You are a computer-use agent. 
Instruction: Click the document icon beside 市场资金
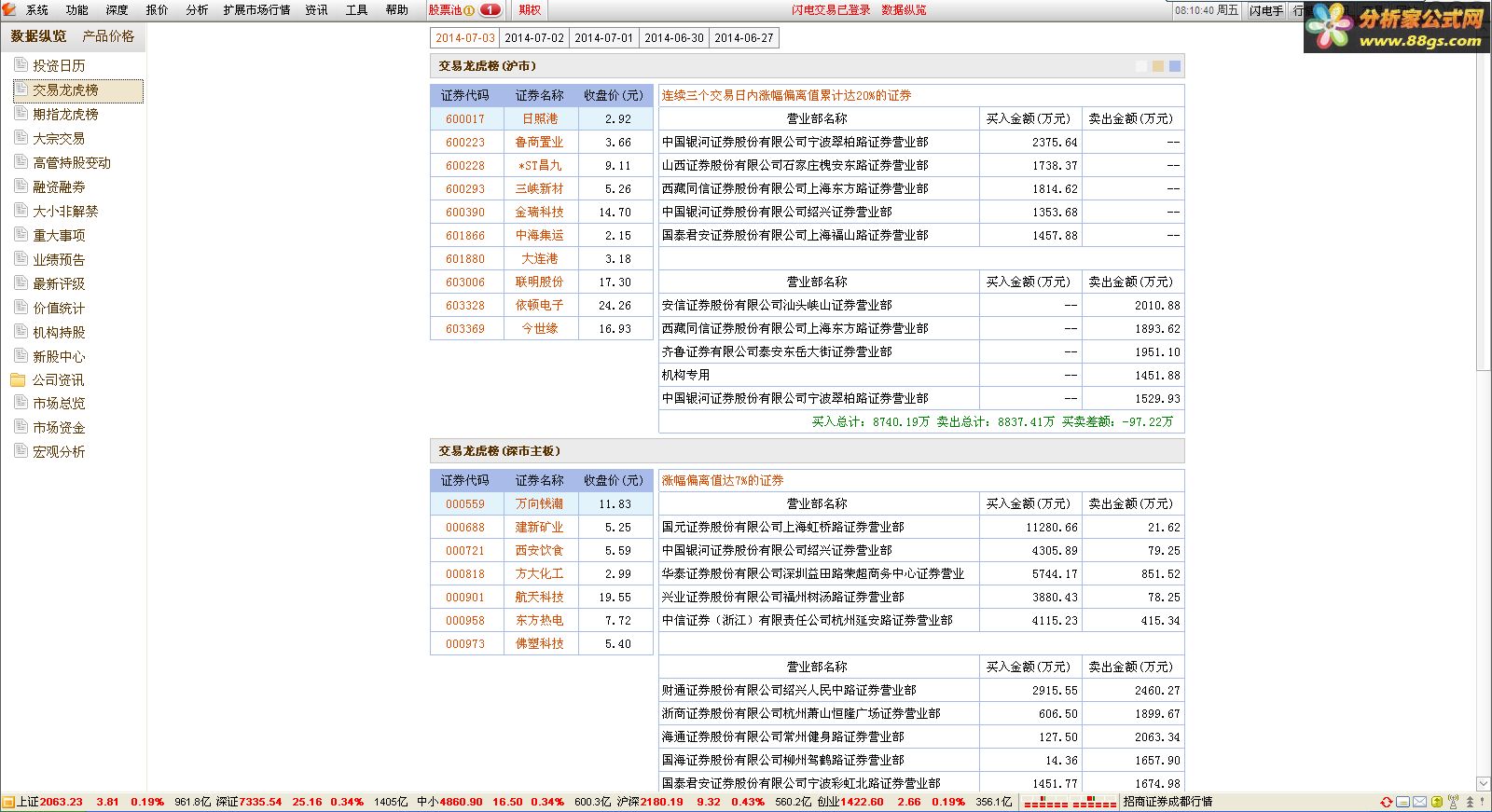click(x=21, y=426)
